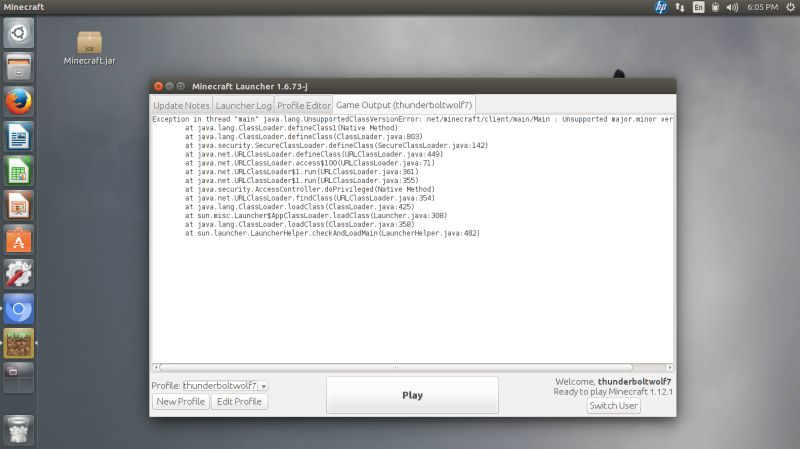The height and width of the screenshot is (449, 800).
Task: Minimize the Minecraft Launcher window
Action: pyautogui.click(x=169, y=86)
